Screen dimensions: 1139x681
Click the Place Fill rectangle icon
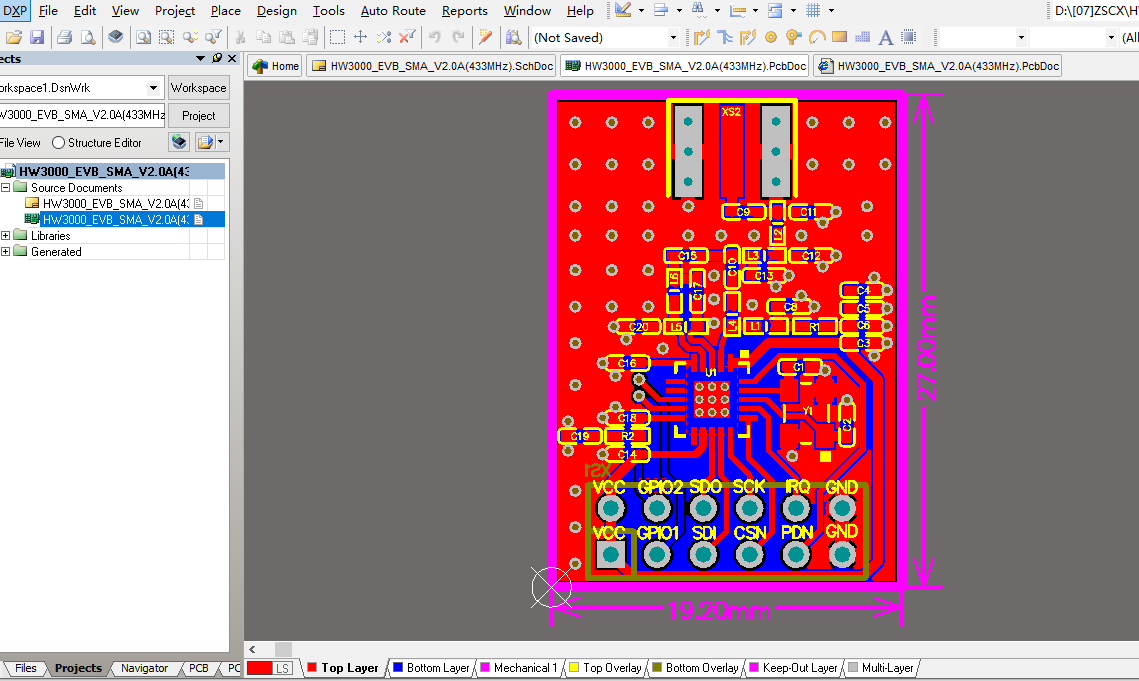pyautogui.click(x=840, y=37)
